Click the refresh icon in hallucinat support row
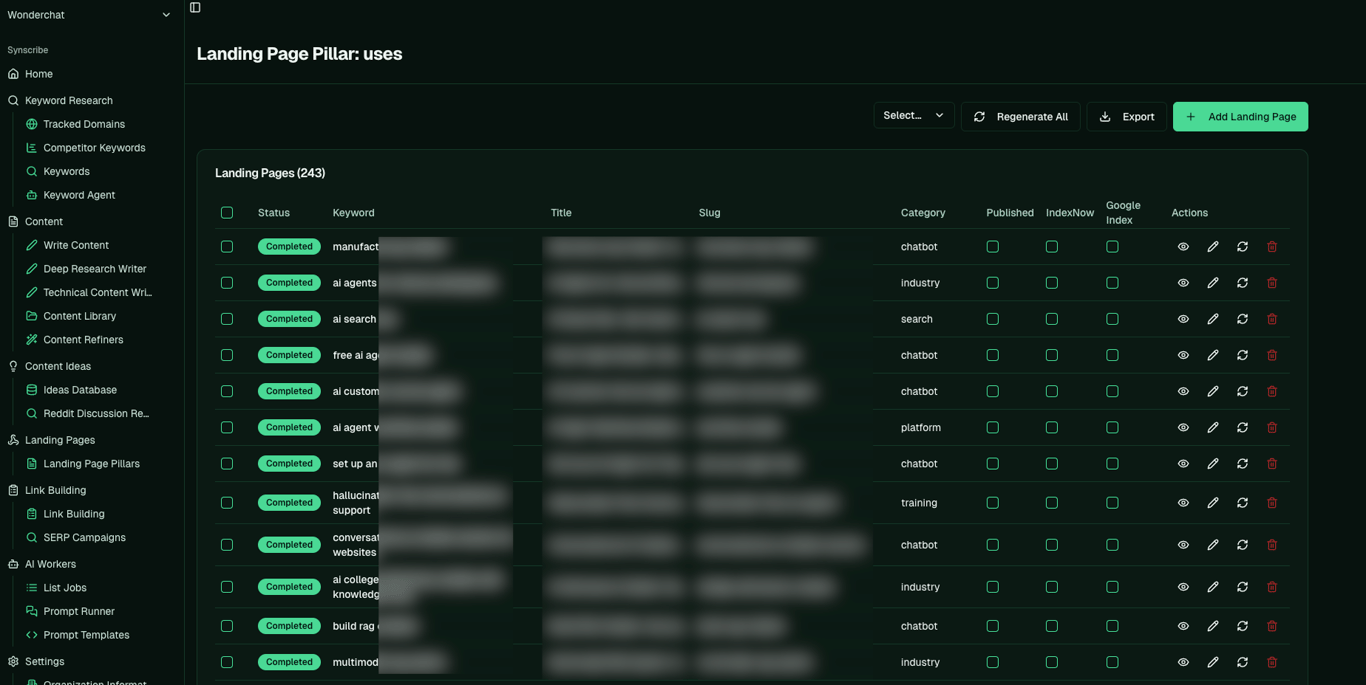The image size is (1366, 685). pyautogui.click(x=1242, y=503)
